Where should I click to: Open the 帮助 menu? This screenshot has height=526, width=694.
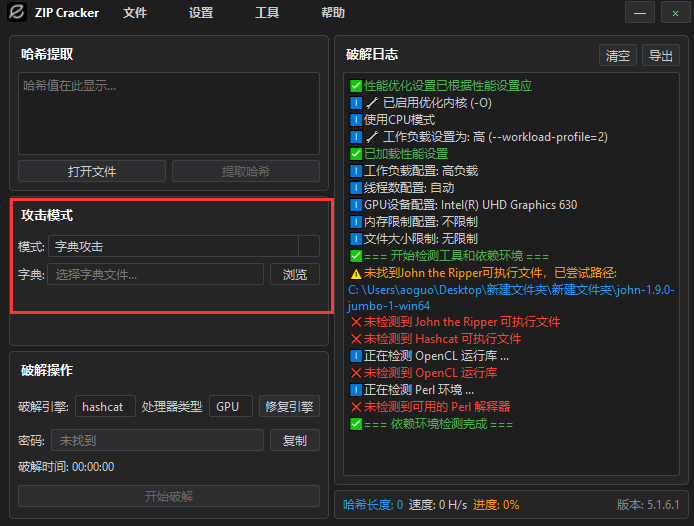pos(333,14)
